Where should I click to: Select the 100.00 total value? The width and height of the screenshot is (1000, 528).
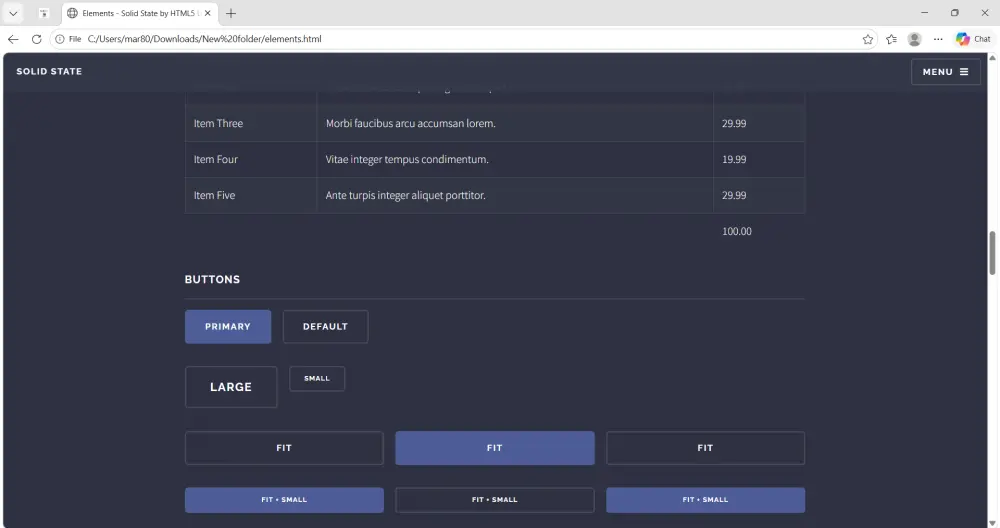(x=737, y=231)
